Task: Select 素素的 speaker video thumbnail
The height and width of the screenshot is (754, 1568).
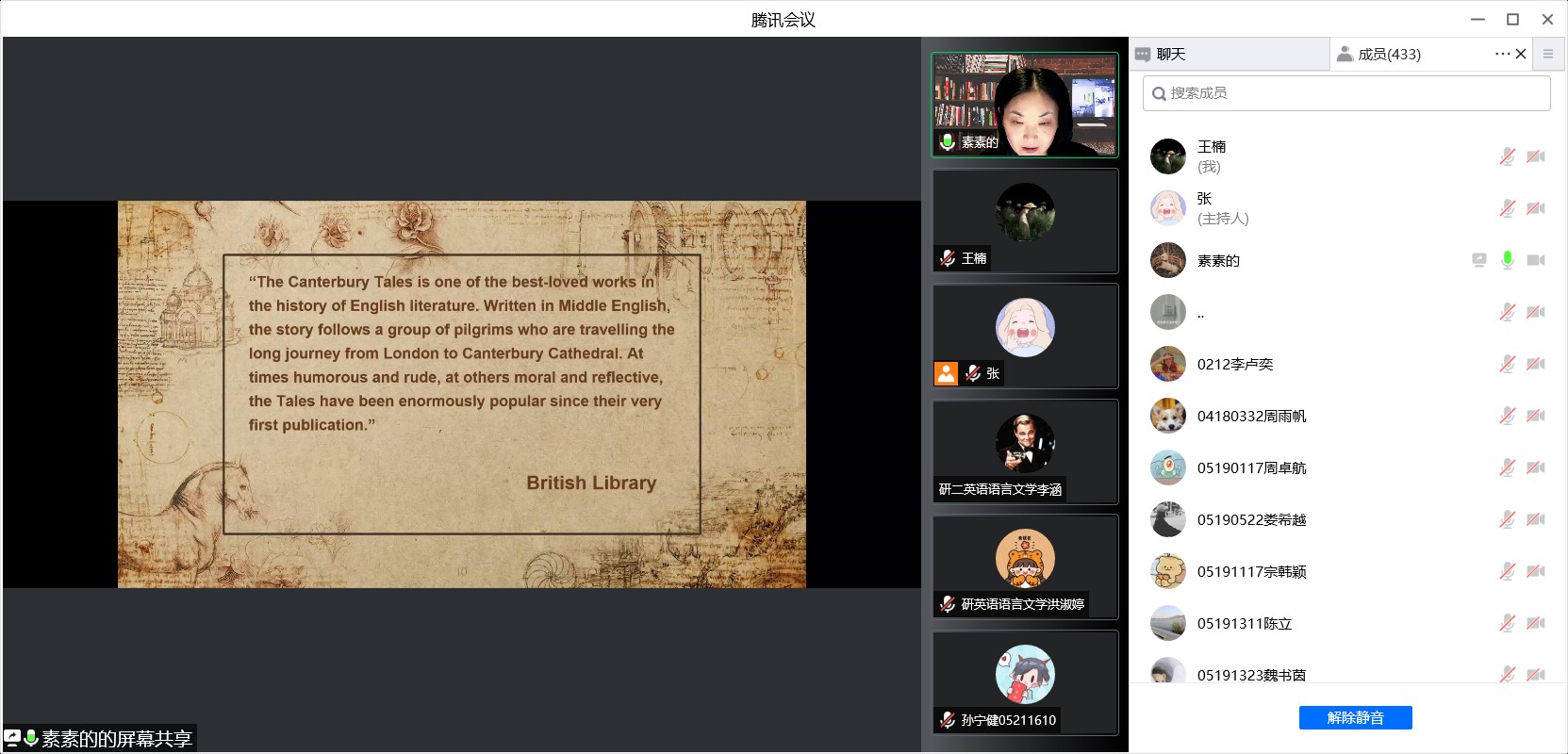Action: click(x=1025, y=105)
